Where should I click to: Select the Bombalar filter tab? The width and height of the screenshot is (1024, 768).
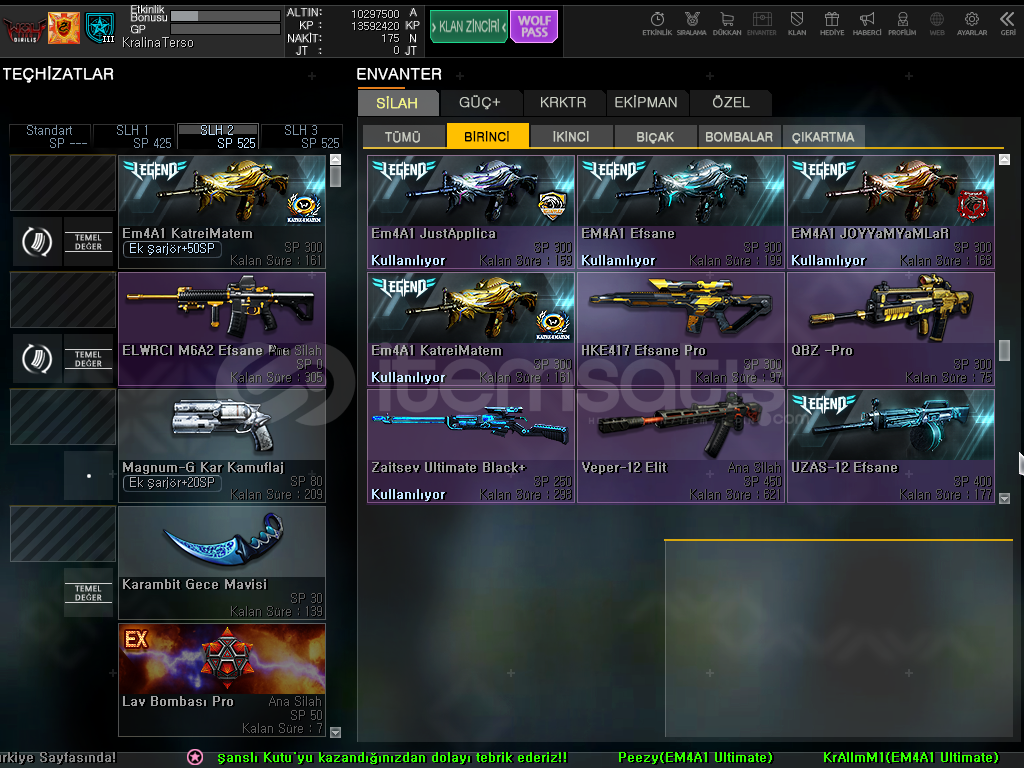pyautogui.click(x=739, y=136)
